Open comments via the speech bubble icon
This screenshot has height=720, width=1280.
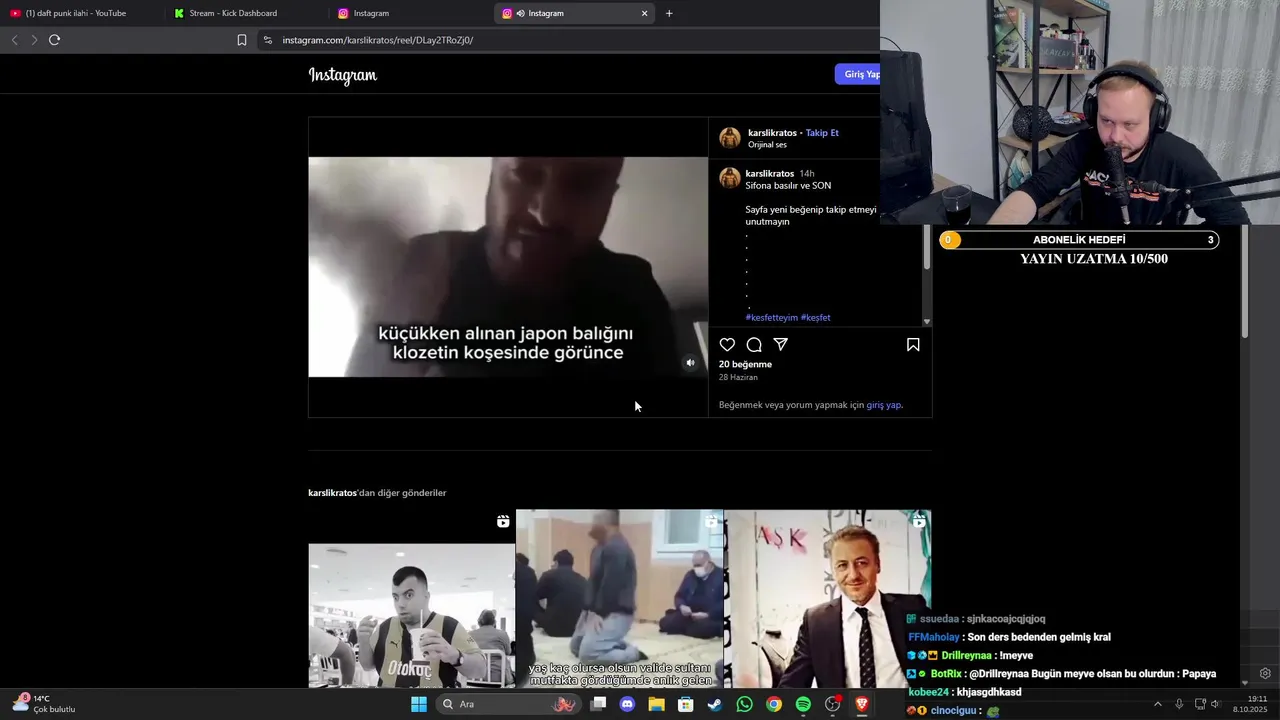coord(754,344)
